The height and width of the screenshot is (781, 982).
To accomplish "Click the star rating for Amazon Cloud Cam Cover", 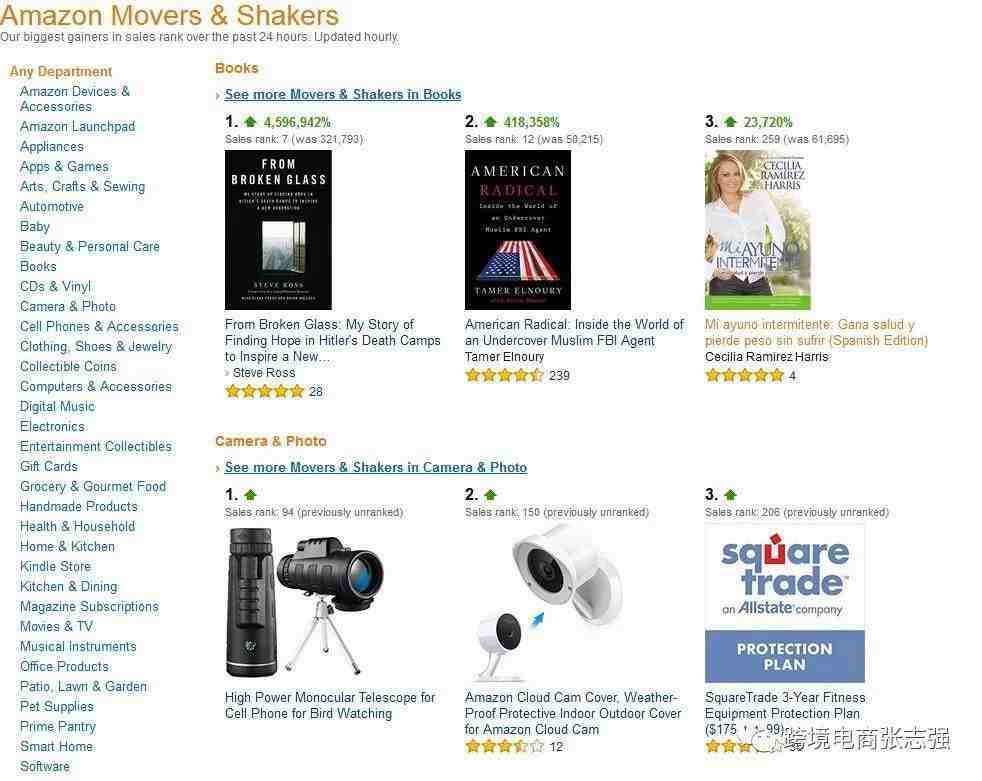I will 504,746.
